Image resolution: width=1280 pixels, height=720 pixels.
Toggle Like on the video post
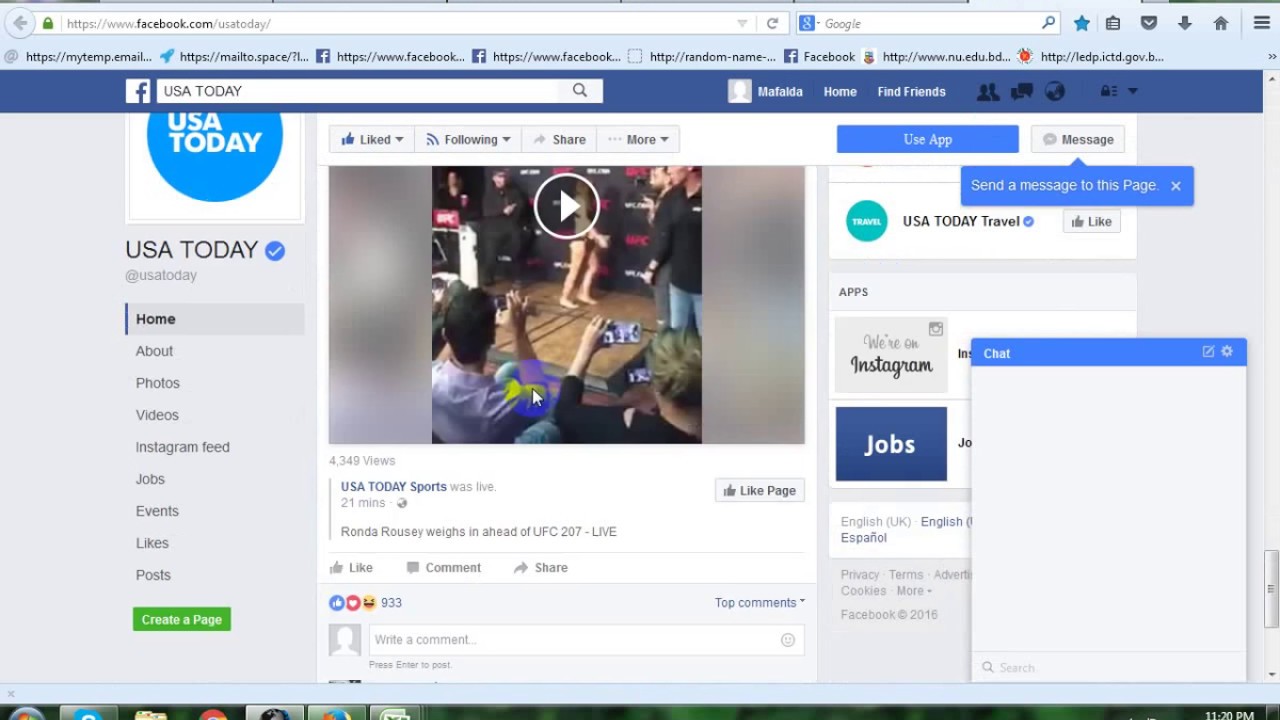pos(351,568)
